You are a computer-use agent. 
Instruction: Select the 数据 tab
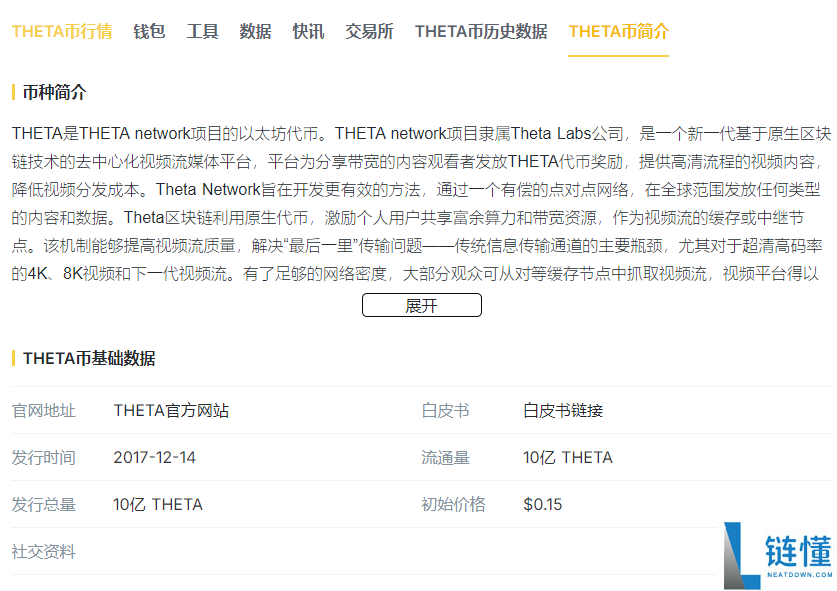tap(255, 31)
